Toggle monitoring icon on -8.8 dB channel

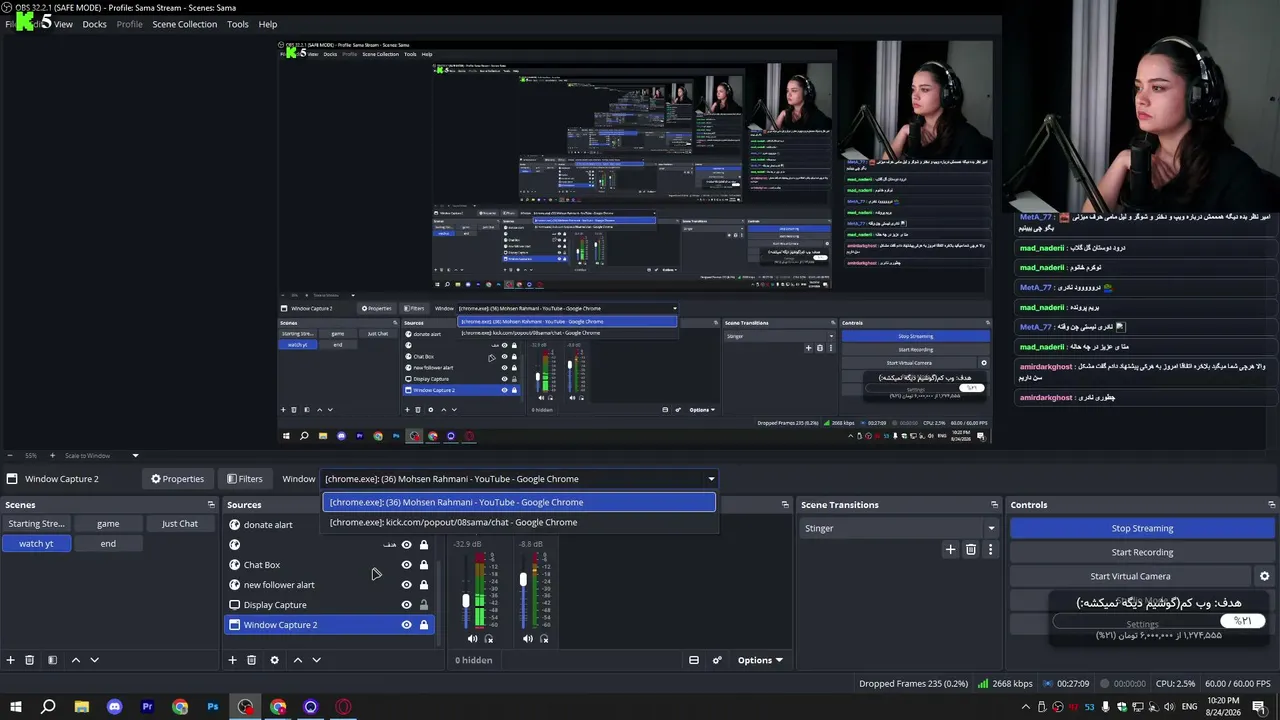544,639
